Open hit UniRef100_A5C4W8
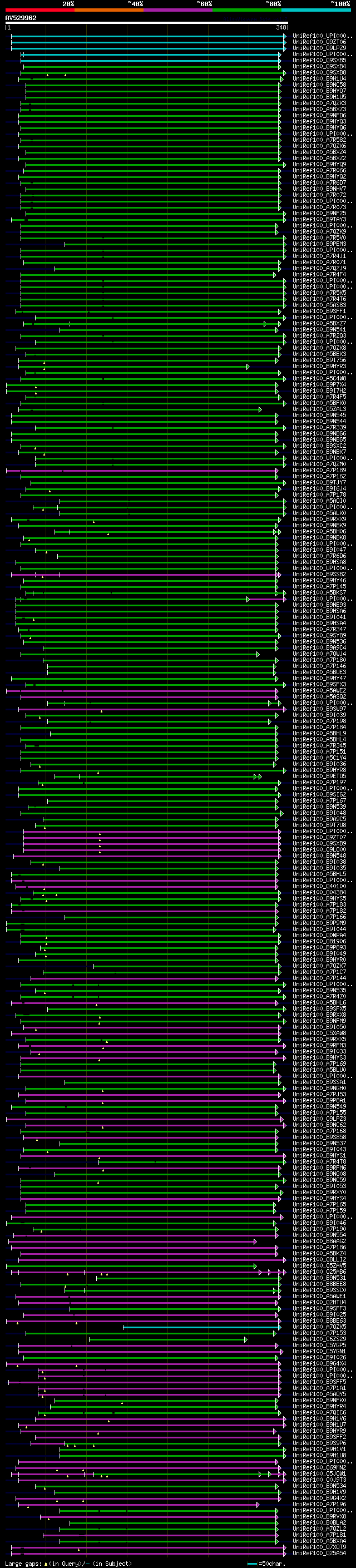The height and width of the screenshot is (1568, 356). coord(319,379)
